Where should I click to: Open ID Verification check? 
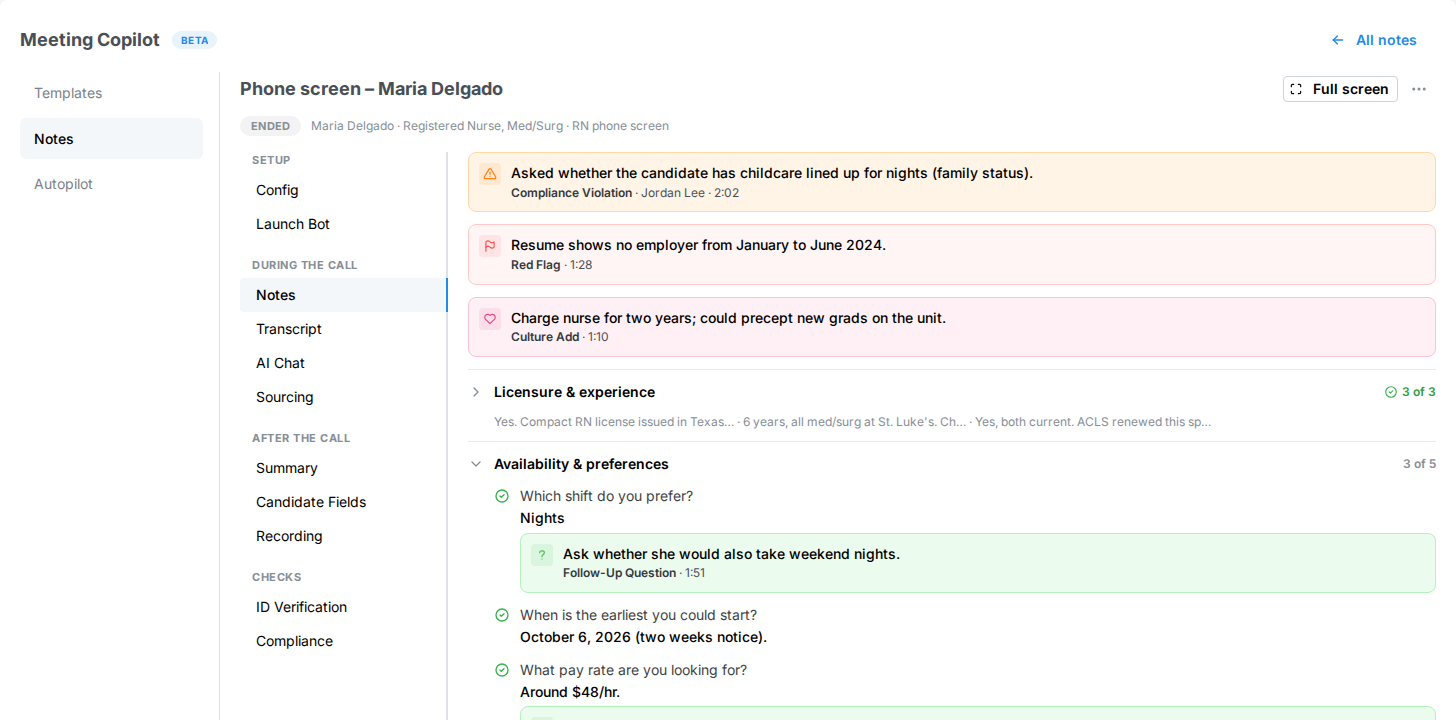(x=343, y=607)
